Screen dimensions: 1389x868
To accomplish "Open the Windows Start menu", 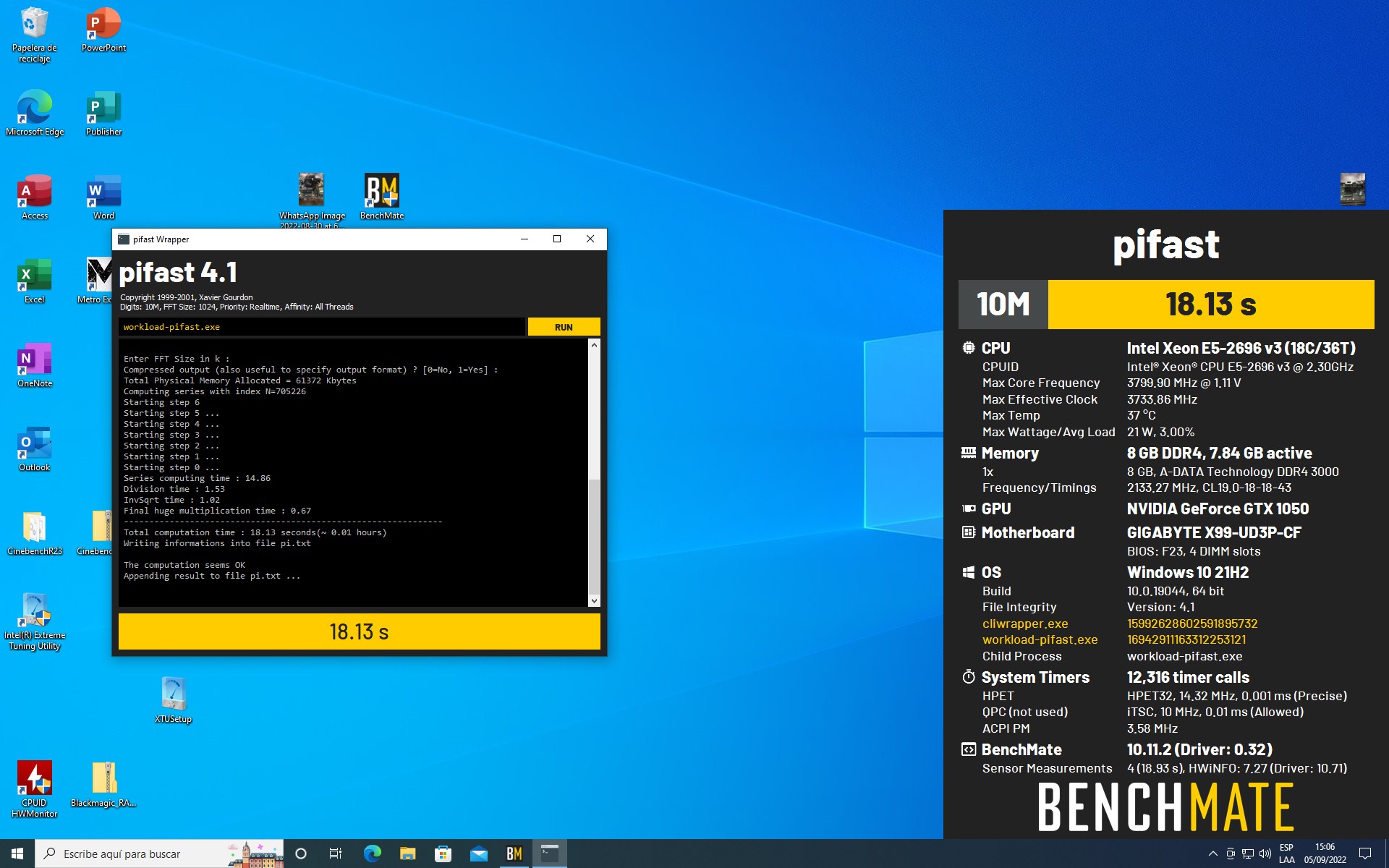I will [17, 854].
